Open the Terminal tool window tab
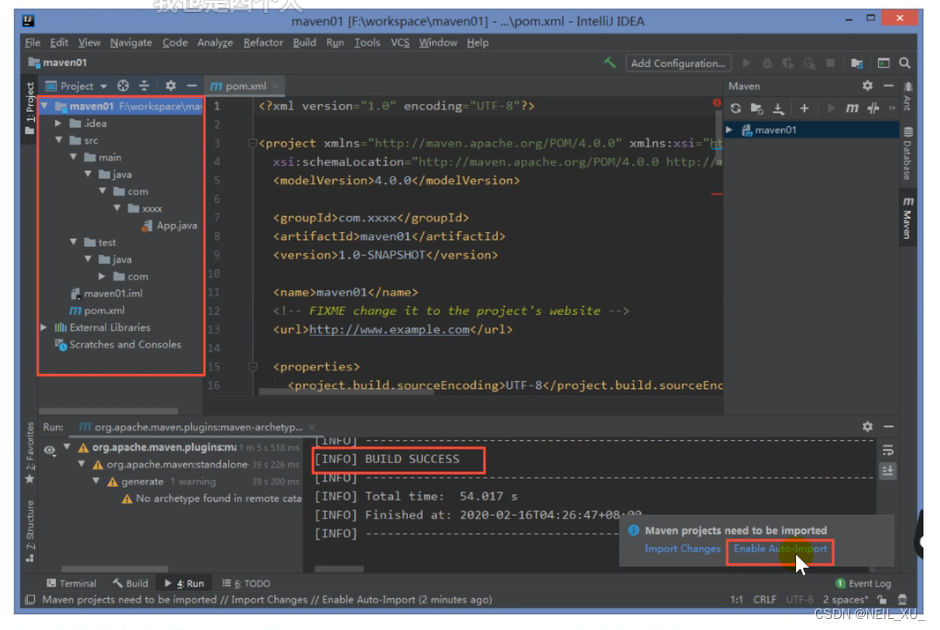The height and width of the screenshot is (630, 940). (71, 583)
